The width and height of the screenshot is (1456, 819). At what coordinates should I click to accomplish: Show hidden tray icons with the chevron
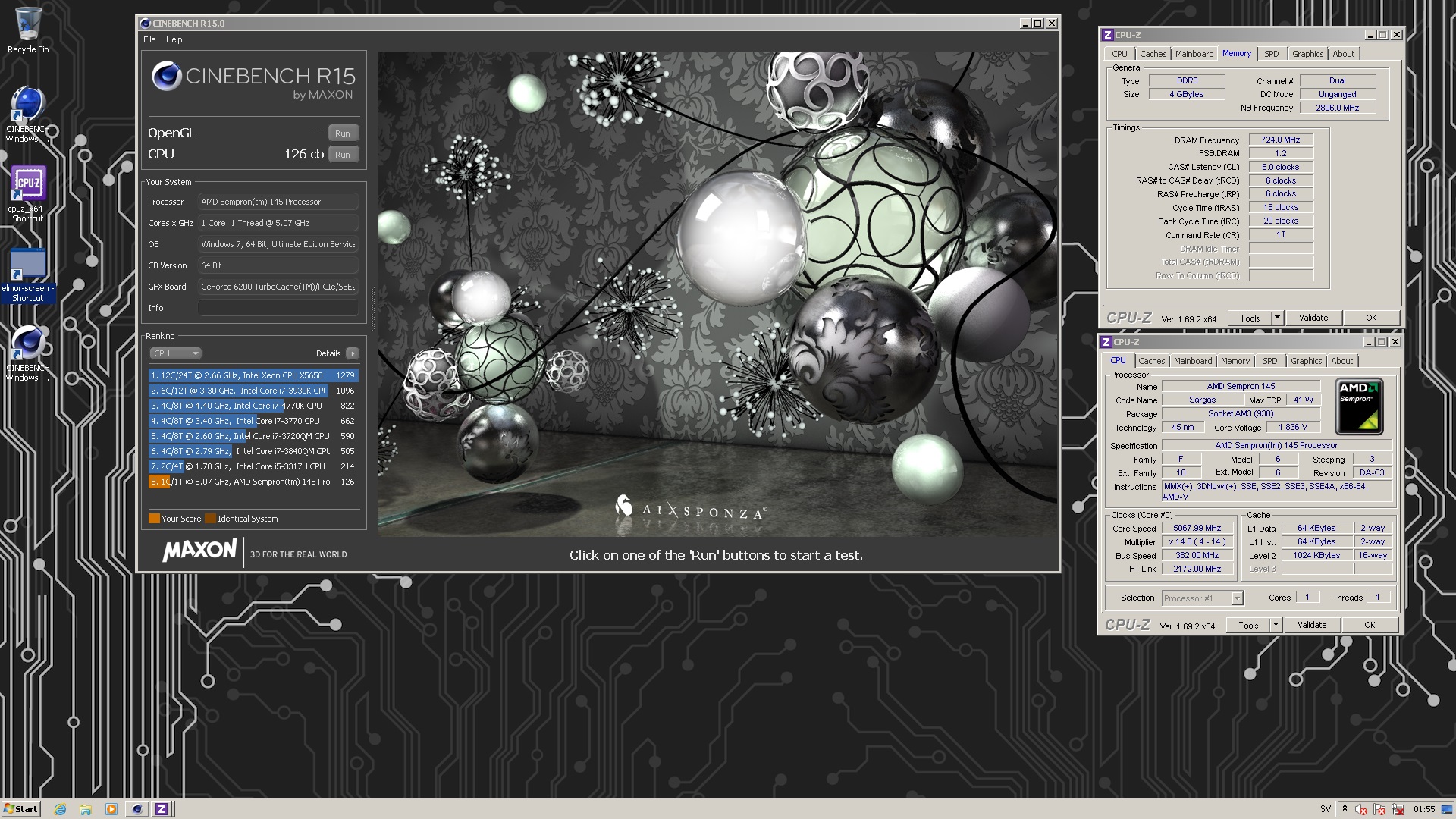coord(1344,808)
